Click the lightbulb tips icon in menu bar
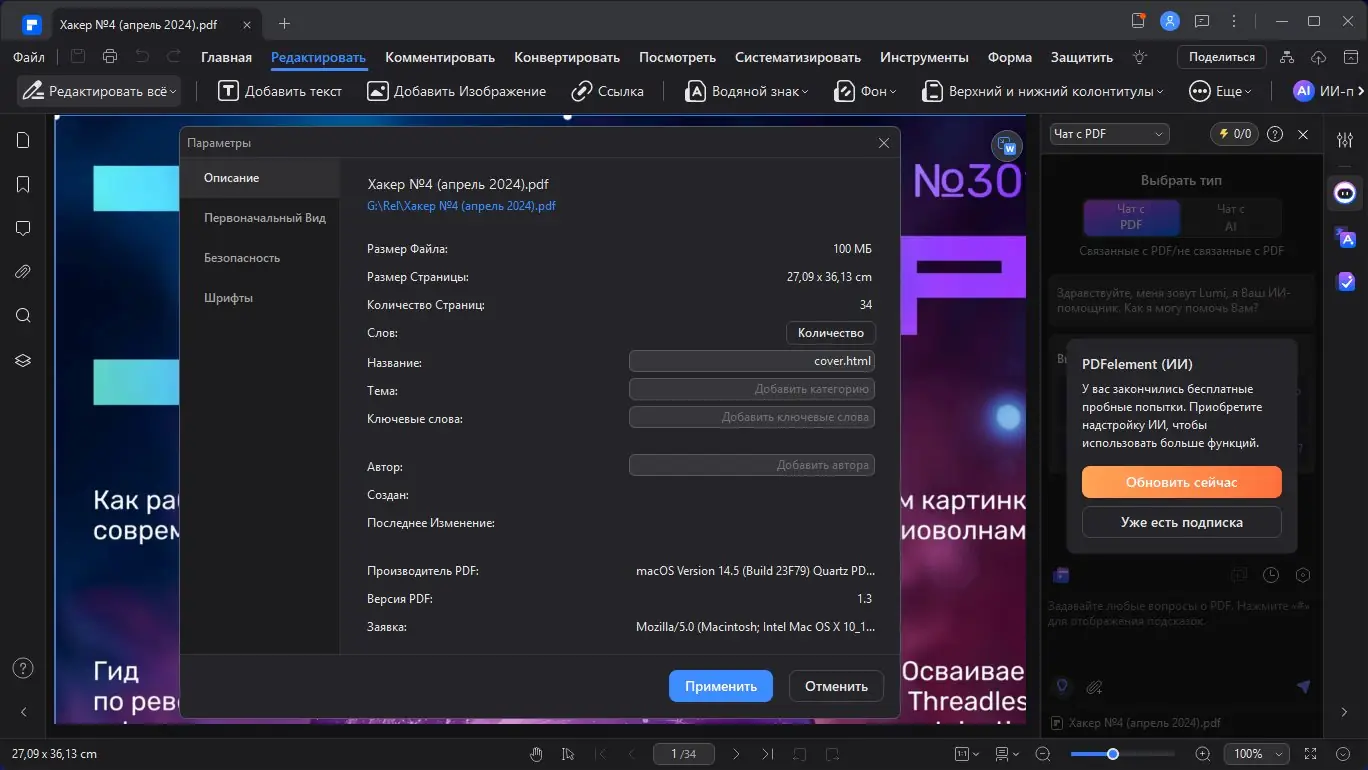This screenshot has height=770, width=1368. pyautogui.click(x=1139, y=57)
